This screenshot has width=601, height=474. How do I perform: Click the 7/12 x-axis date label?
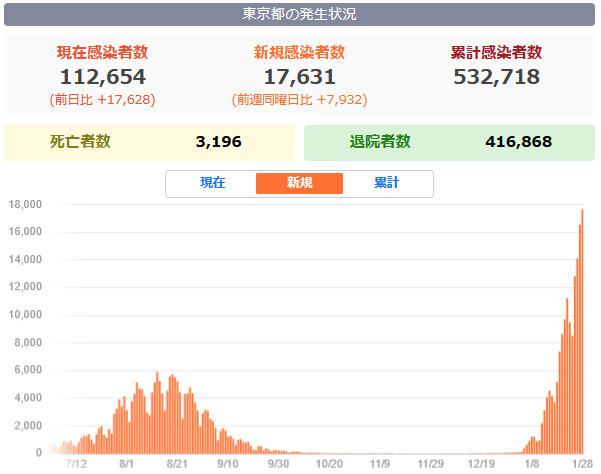coord(76,464)
